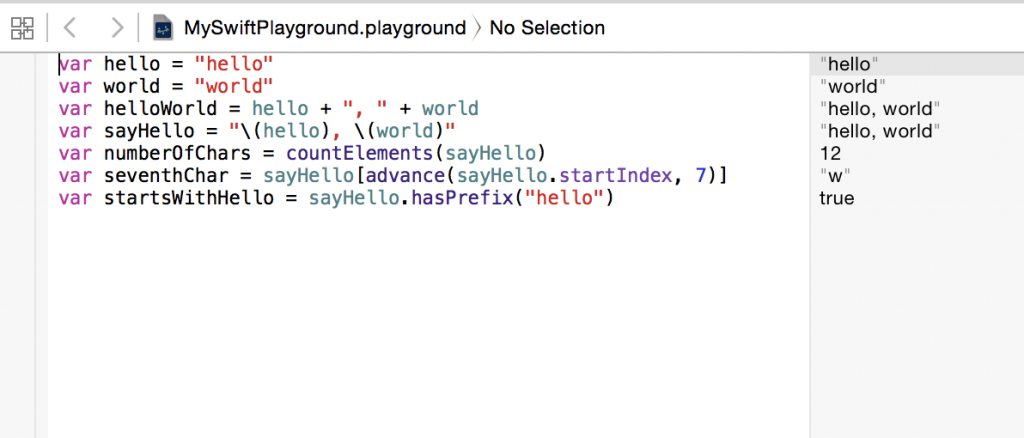Open the related items grid icon
Viewport: 1024px width, 438px height.
click(x=22, y=28)
